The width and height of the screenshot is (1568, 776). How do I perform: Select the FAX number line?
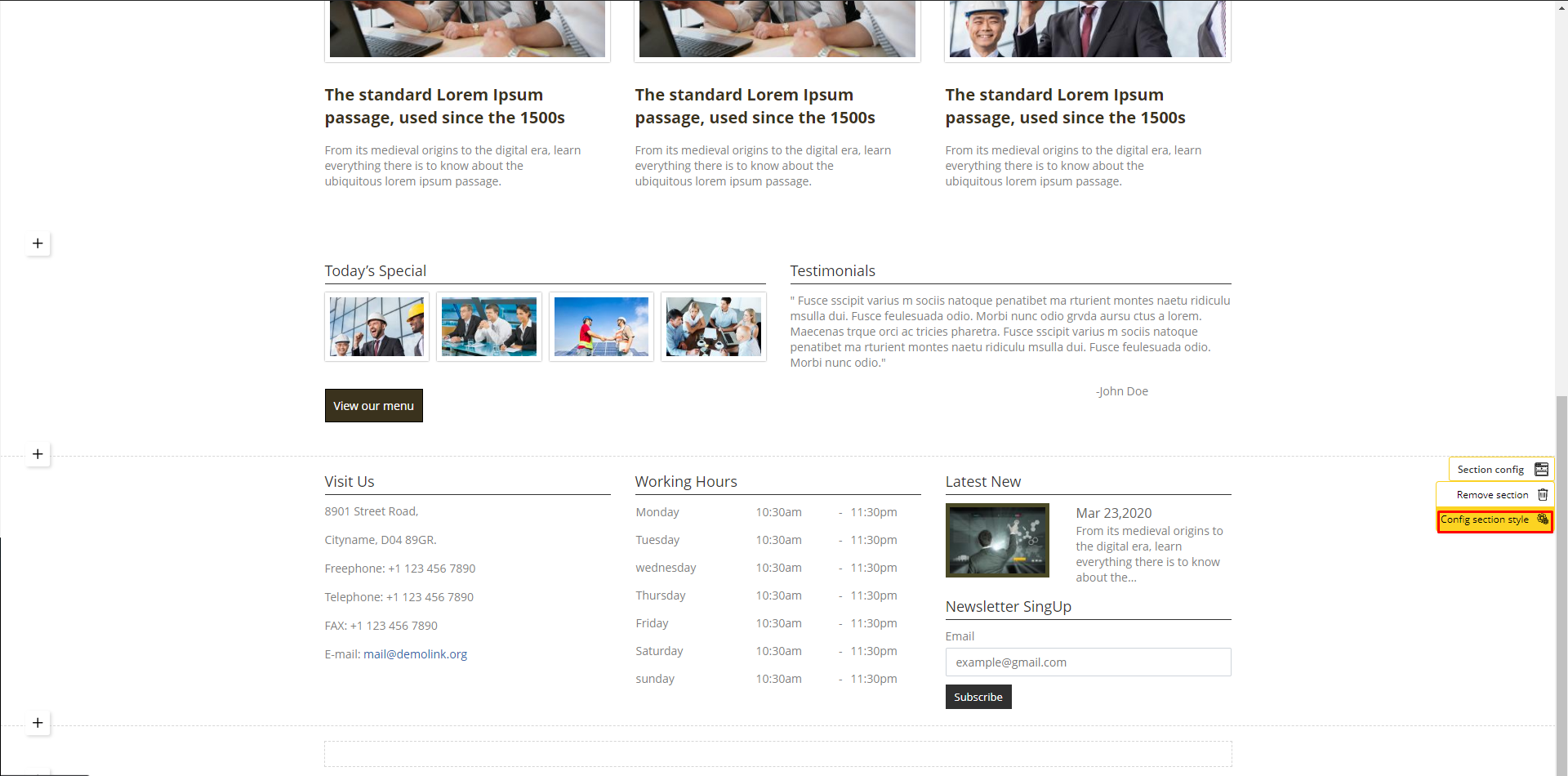point(381,626)
